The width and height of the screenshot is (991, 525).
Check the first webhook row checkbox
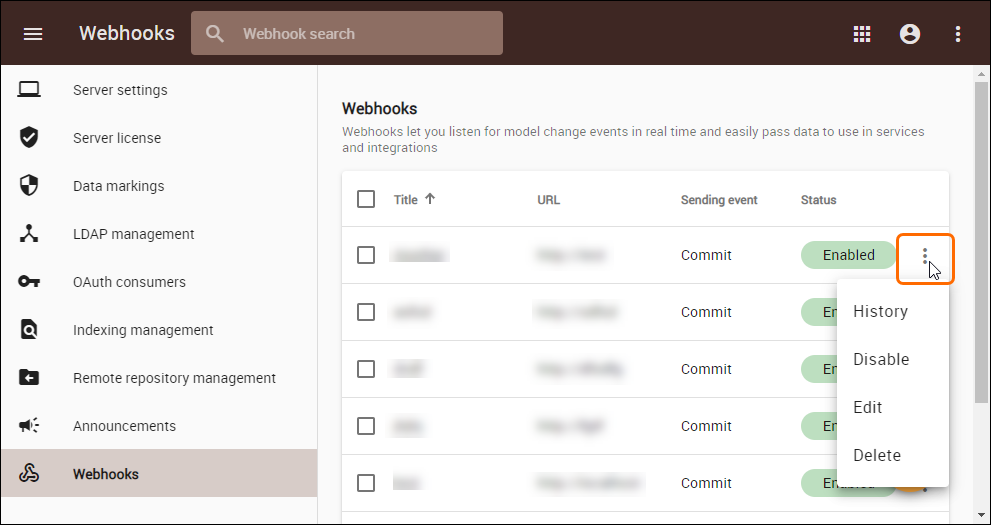click(x=366, y=255)
